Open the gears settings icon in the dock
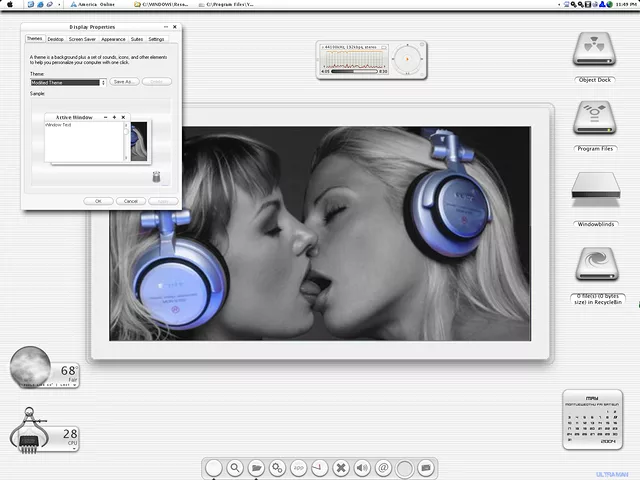The width and height of the screenshot is (640, 480). coord(278,467)
